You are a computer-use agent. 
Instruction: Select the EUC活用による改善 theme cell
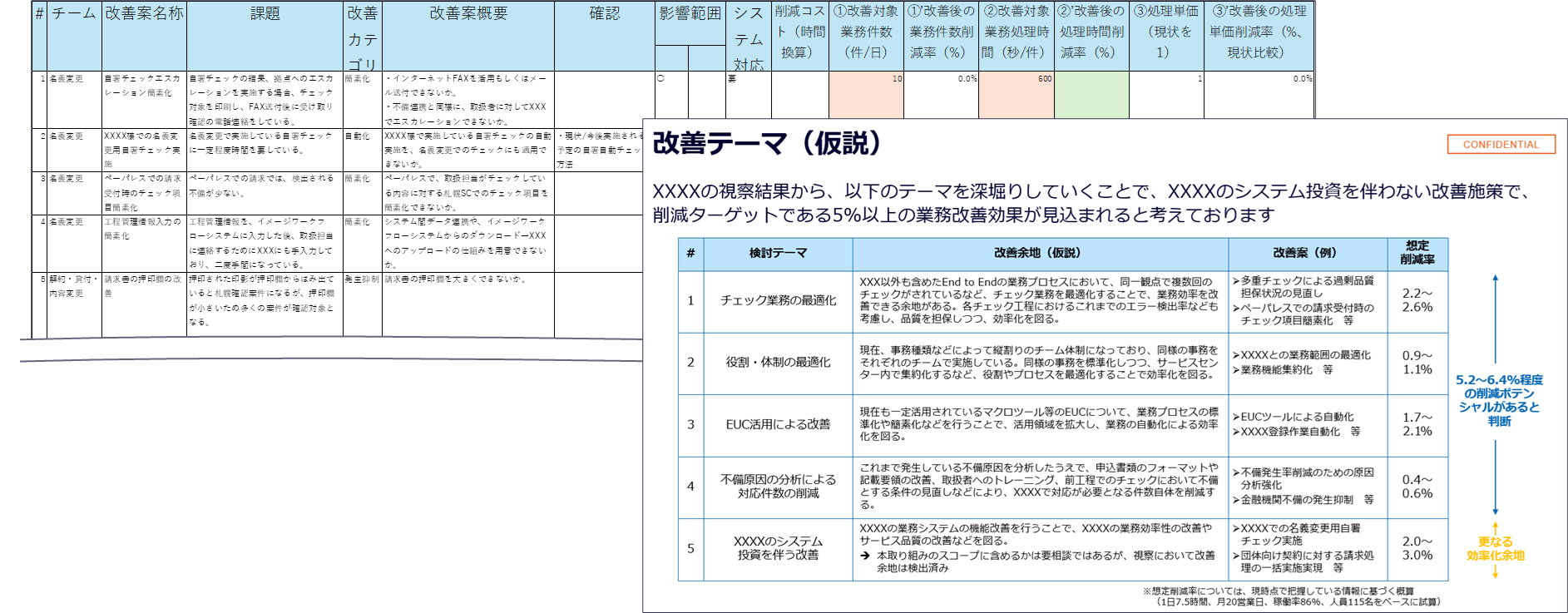pos(778,425)
